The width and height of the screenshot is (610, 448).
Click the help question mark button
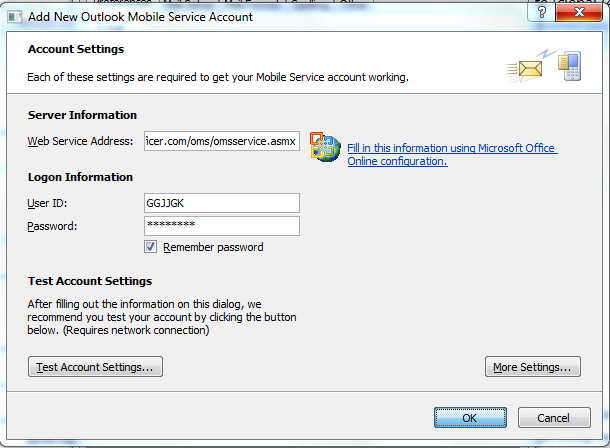(x=541, y=12)
